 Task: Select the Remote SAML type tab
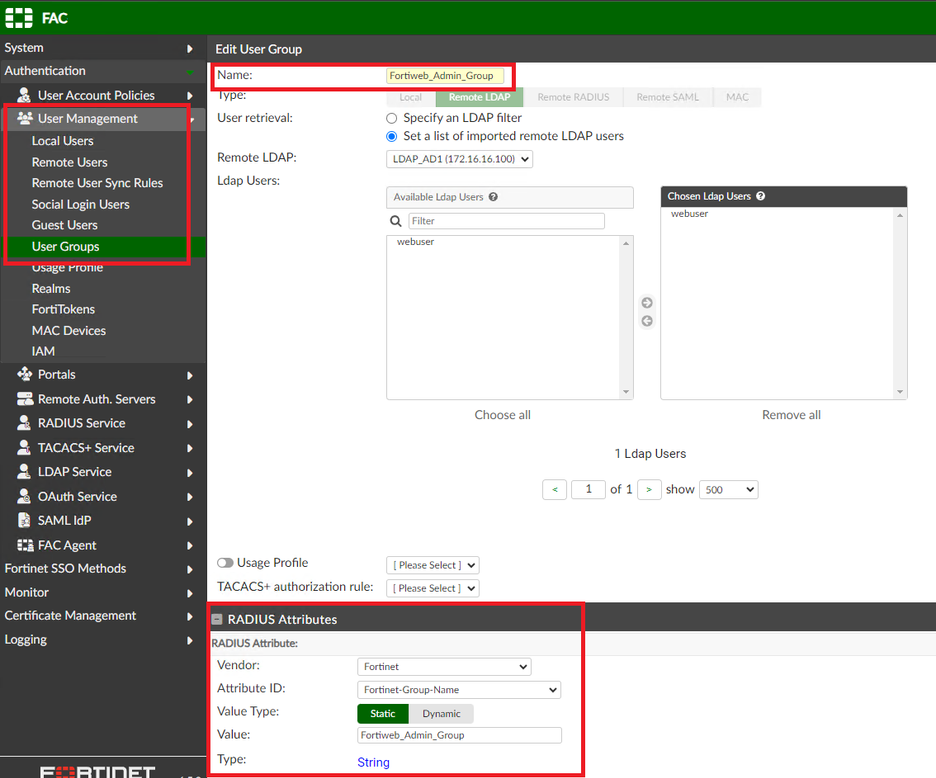pos(667,97)
